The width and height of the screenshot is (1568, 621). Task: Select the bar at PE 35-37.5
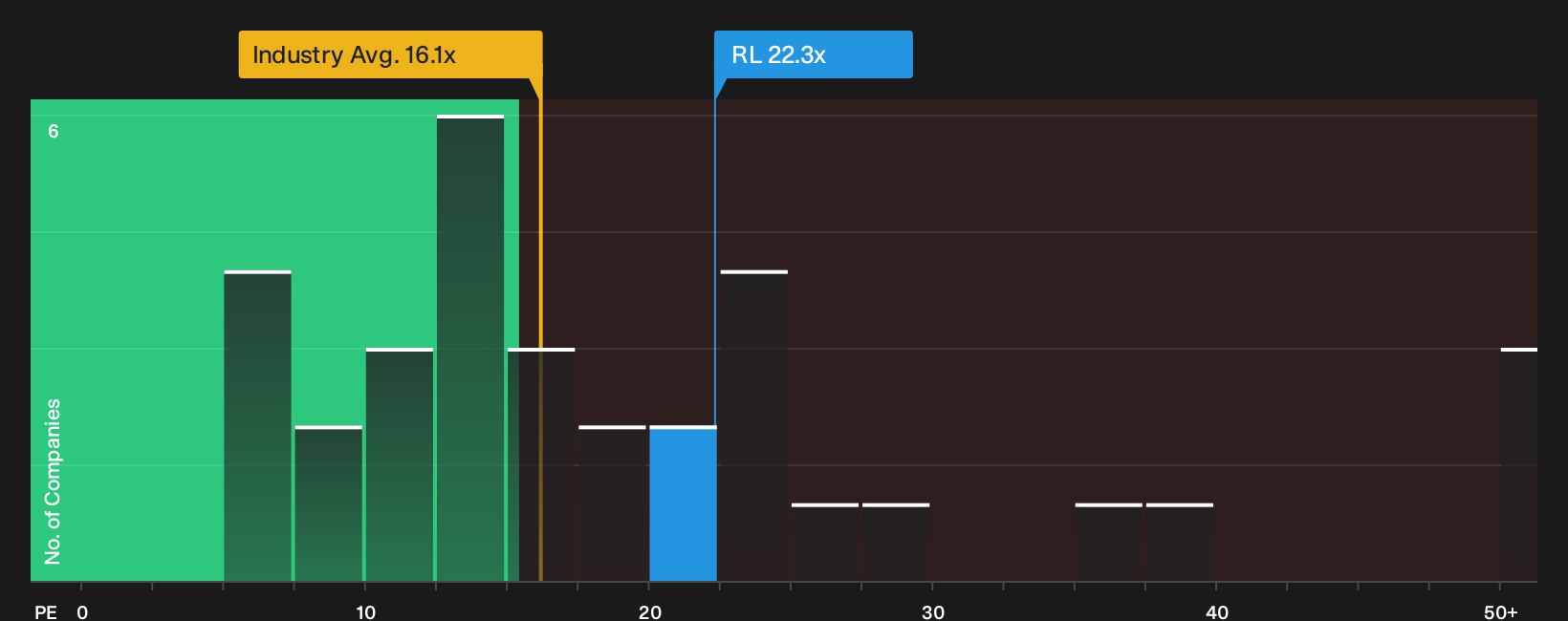click(1109, 542)
